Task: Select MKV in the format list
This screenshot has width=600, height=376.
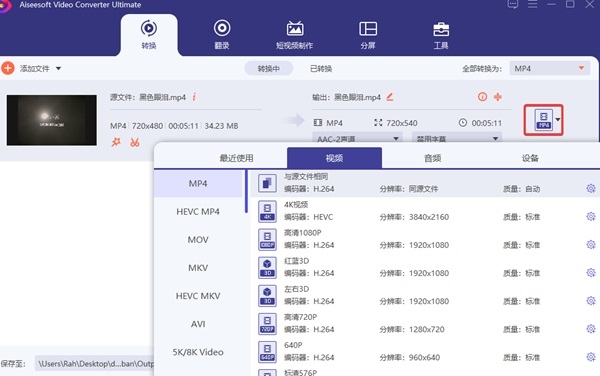Action: click(x=198, y=268)
